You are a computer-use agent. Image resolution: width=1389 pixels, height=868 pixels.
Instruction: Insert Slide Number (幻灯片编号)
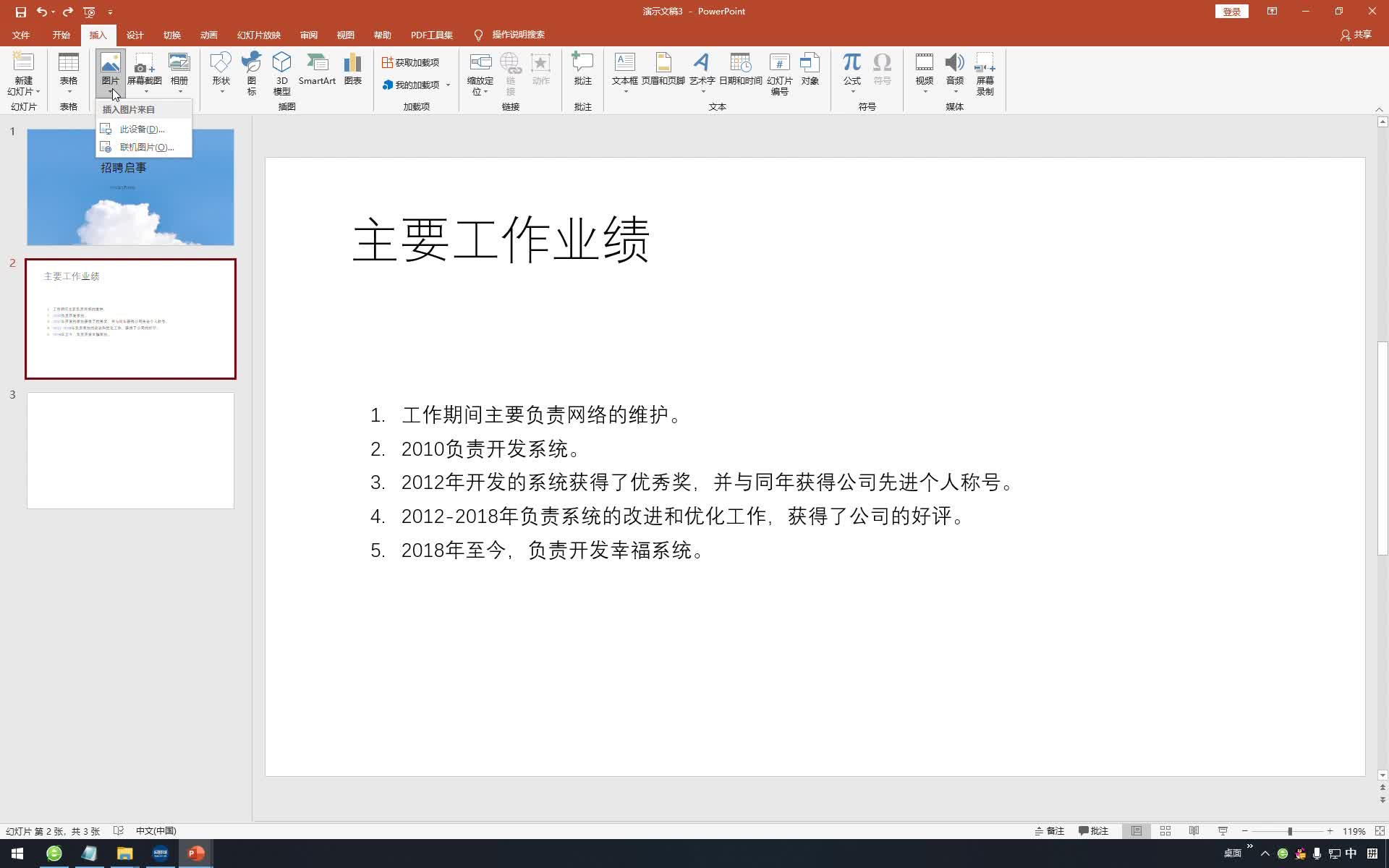780,73
